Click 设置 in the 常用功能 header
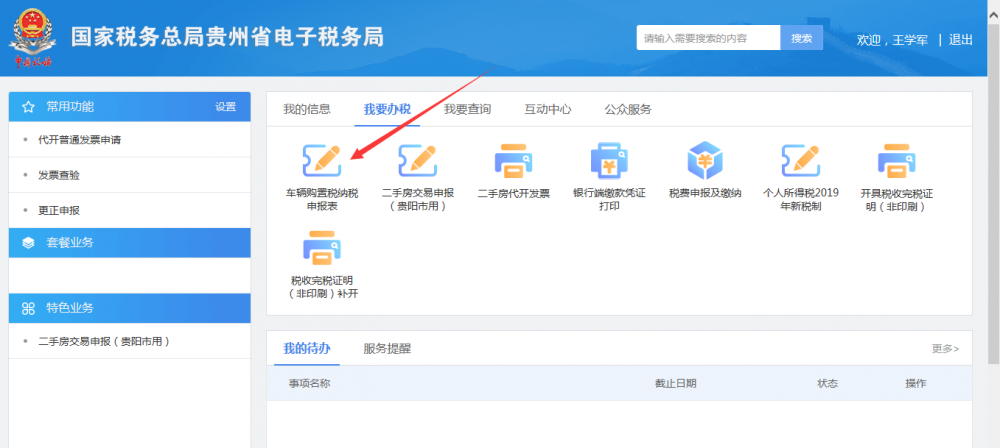1000x448 pixels. (225, 107)
